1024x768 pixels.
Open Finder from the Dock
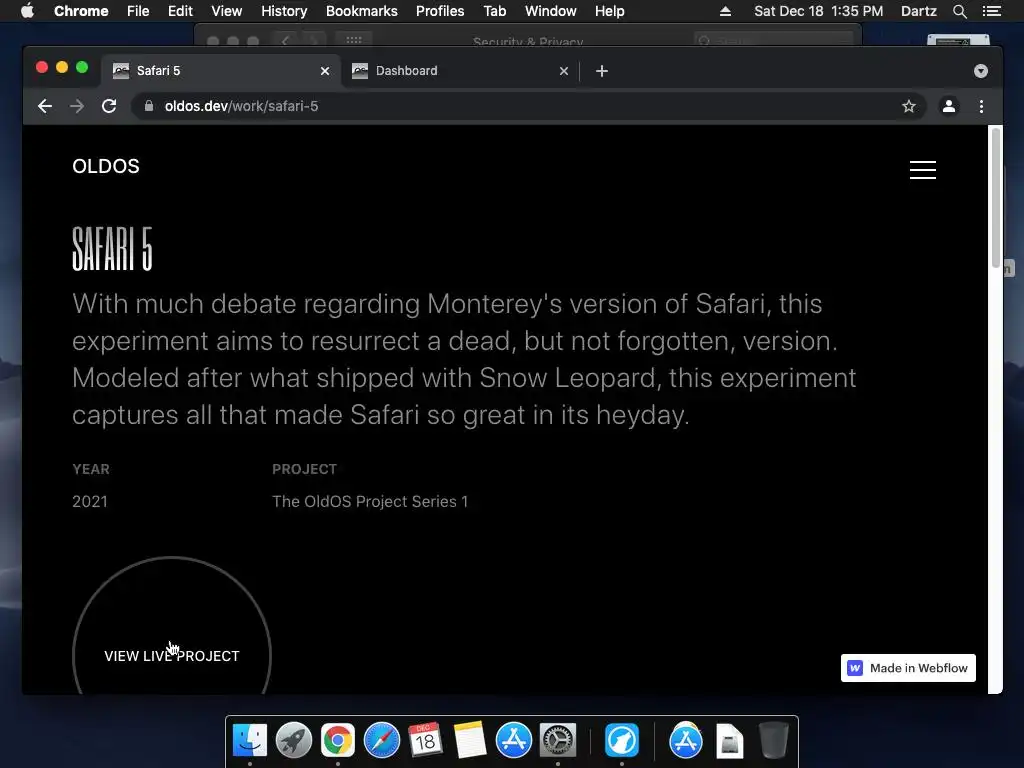click(x=250, y=740)
